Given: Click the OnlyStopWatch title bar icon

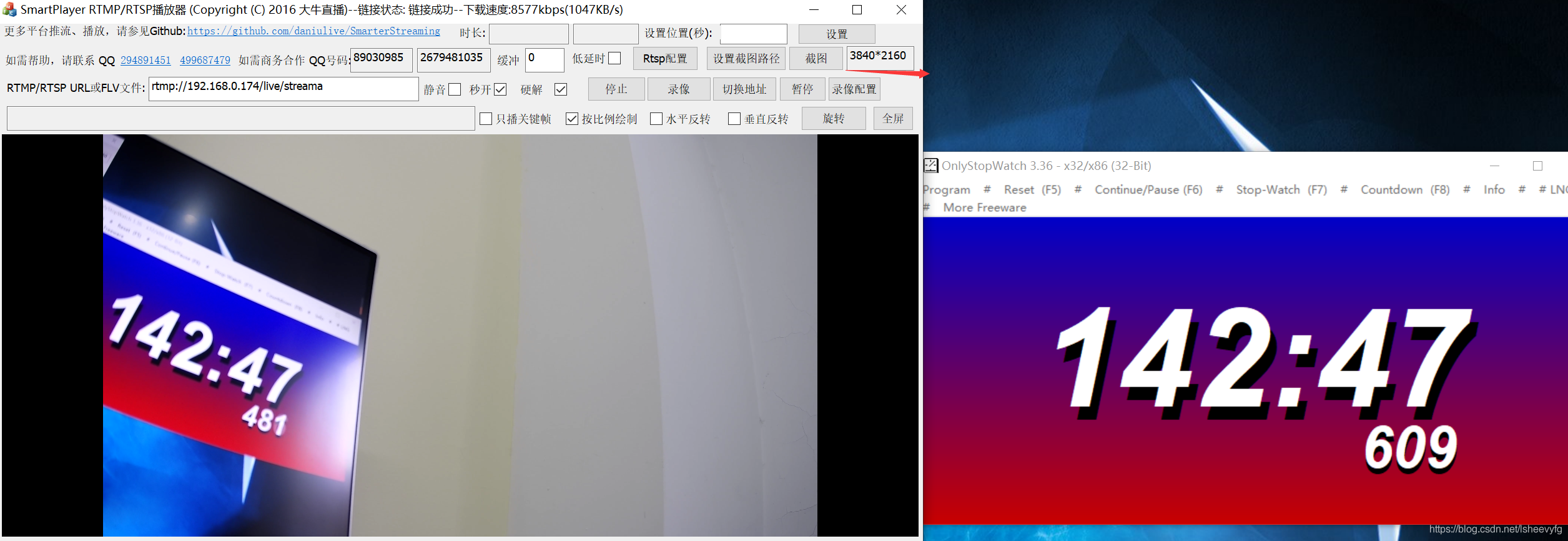Looking at the screenshot, I should [930, 166].
